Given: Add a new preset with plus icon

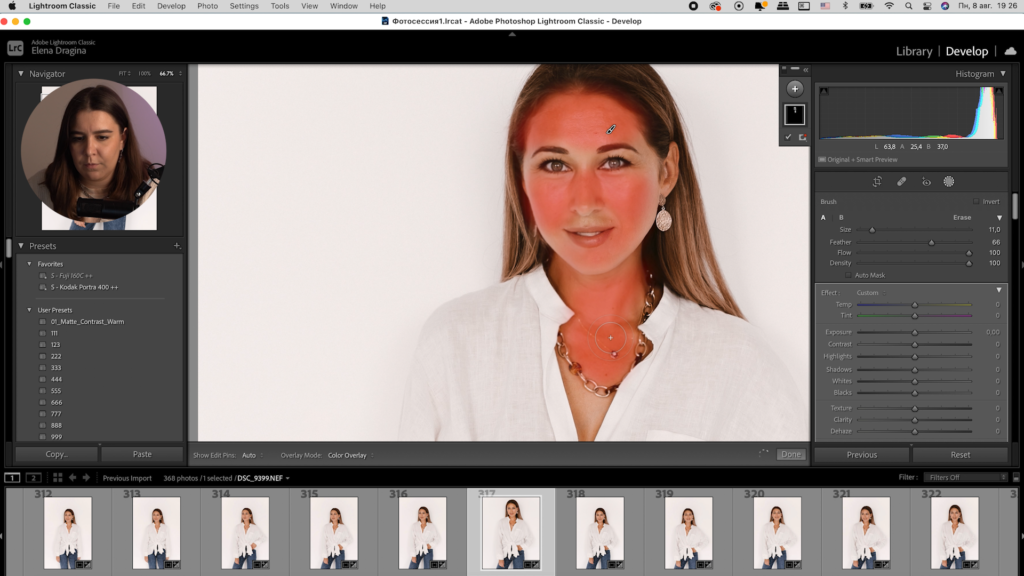Looking at the screenshot, I should tap(176, 246).
